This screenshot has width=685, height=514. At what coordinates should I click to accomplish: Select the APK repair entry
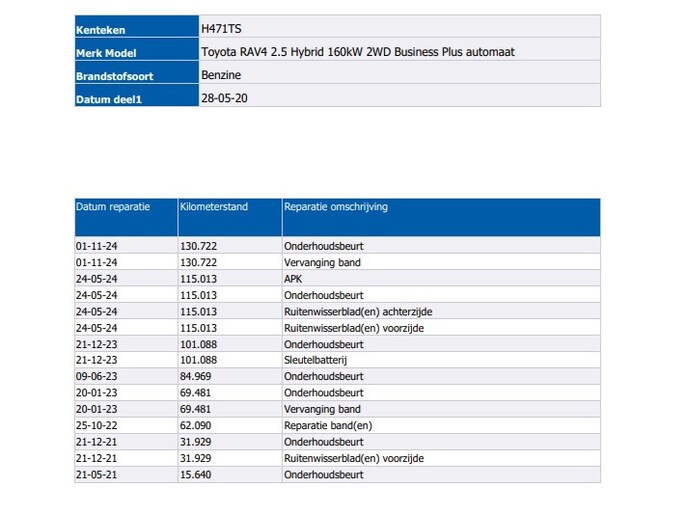pos(293,279)
